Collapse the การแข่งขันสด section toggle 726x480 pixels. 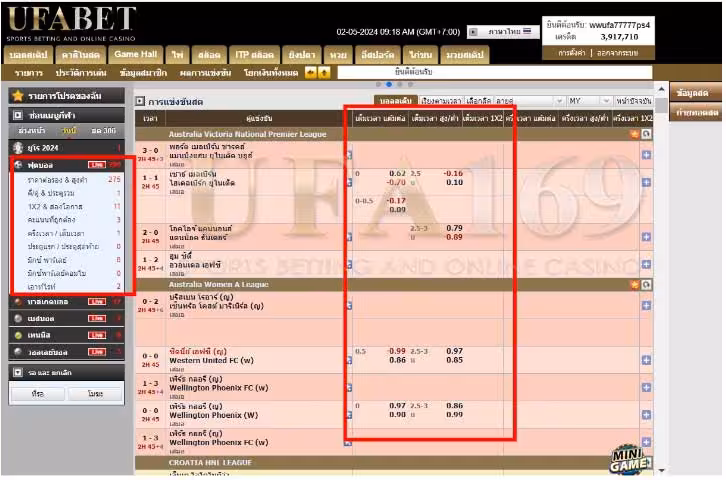pos(140,102)
